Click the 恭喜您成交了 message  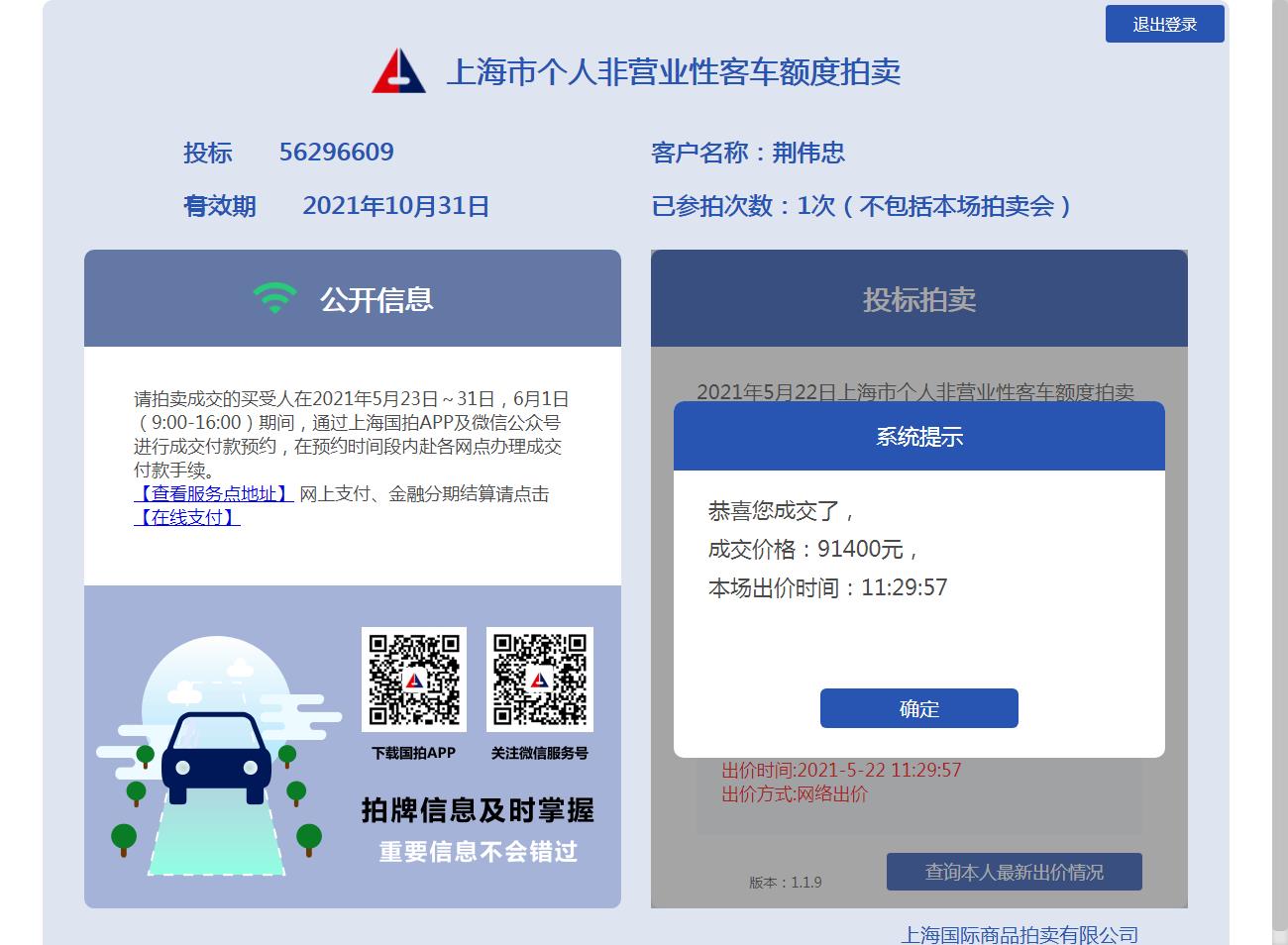781,511
